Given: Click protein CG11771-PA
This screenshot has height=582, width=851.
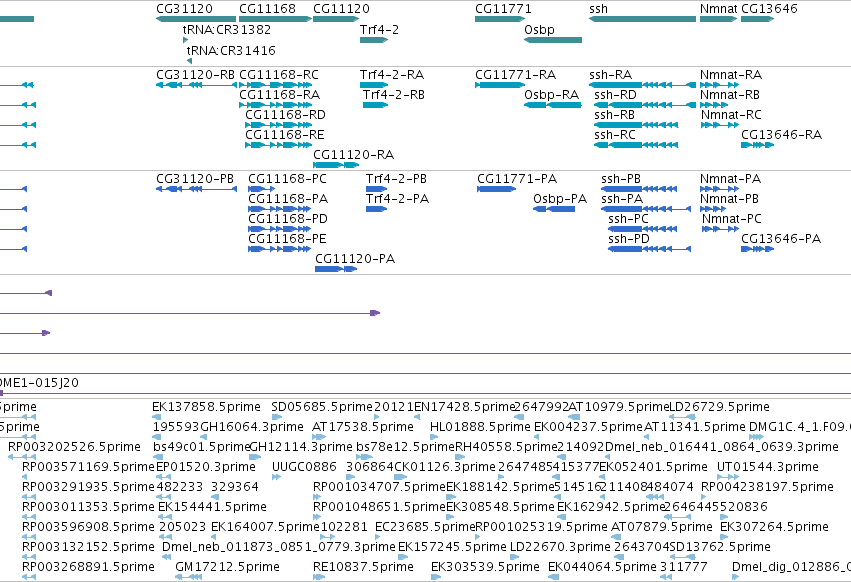Looking at the screenshot, I should click(x=517, y=179).
